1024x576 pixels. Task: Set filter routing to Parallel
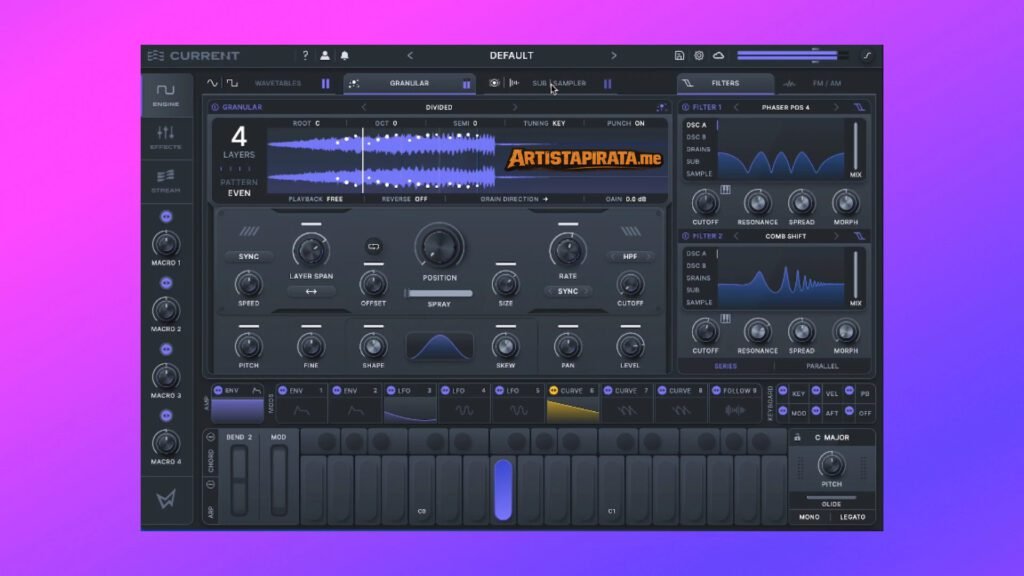coord(823,366)
